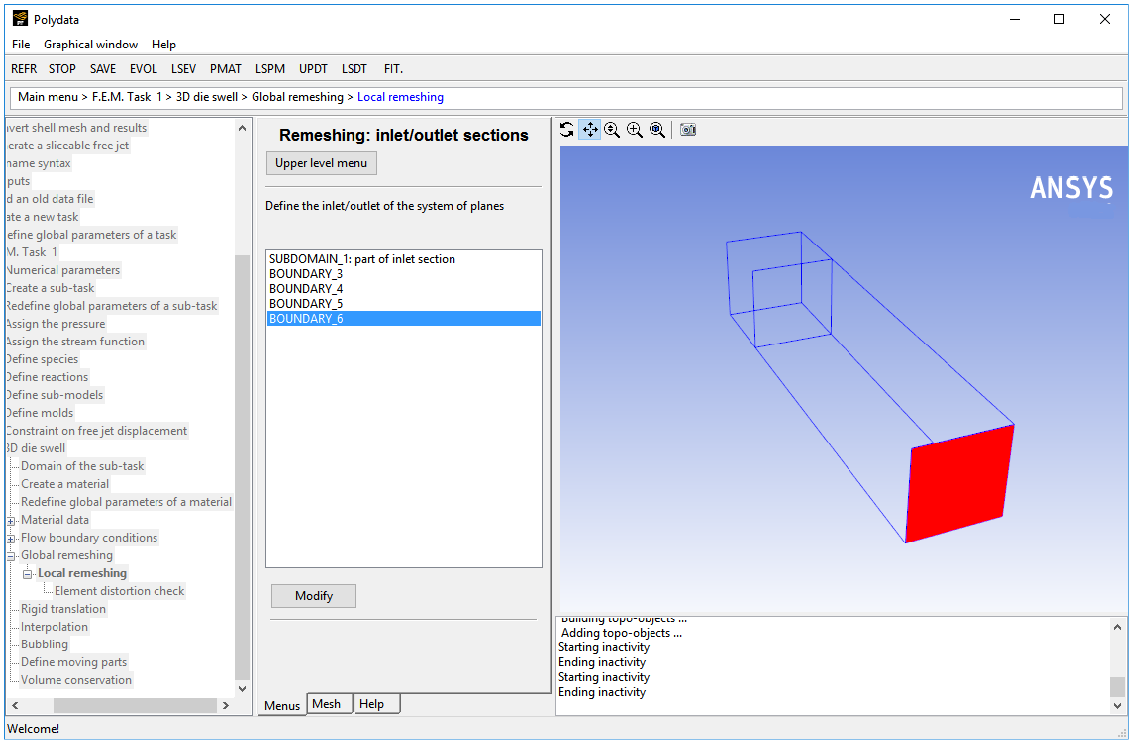Open Rigid translation tree item

tap(64, 609)
